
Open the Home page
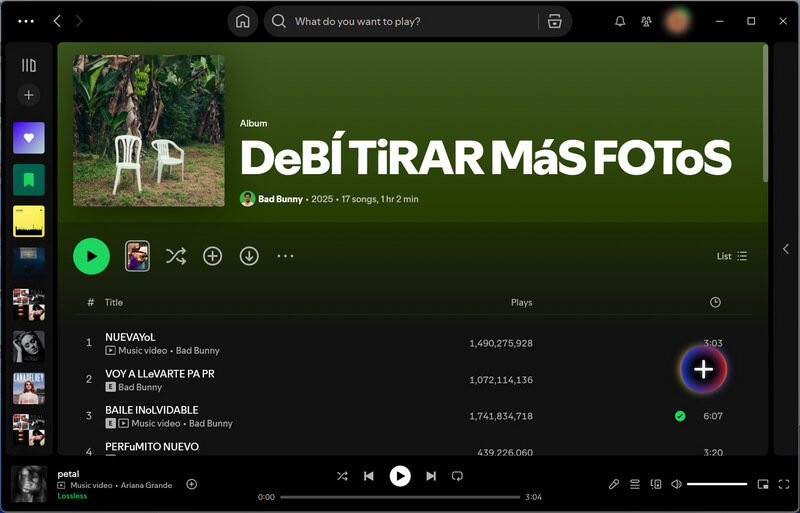pos(243,21)
